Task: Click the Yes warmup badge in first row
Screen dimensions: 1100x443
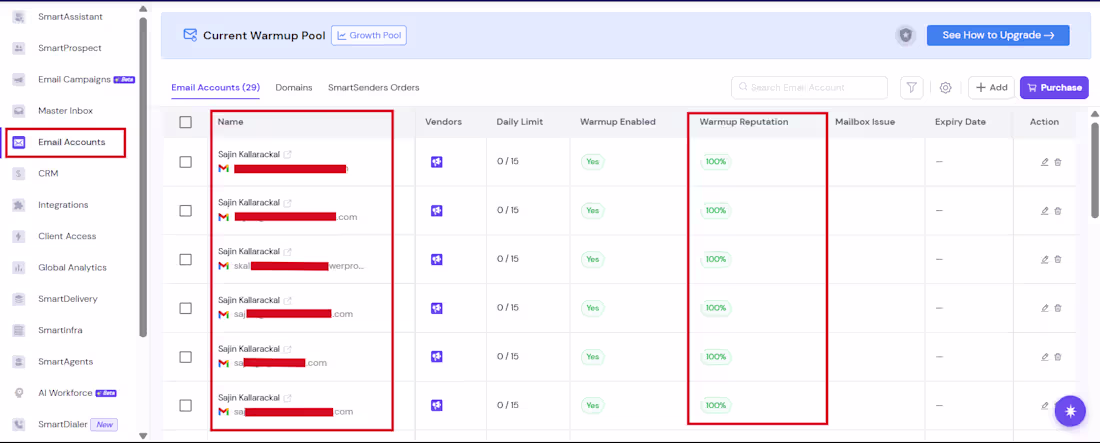Action: [592, 162]
